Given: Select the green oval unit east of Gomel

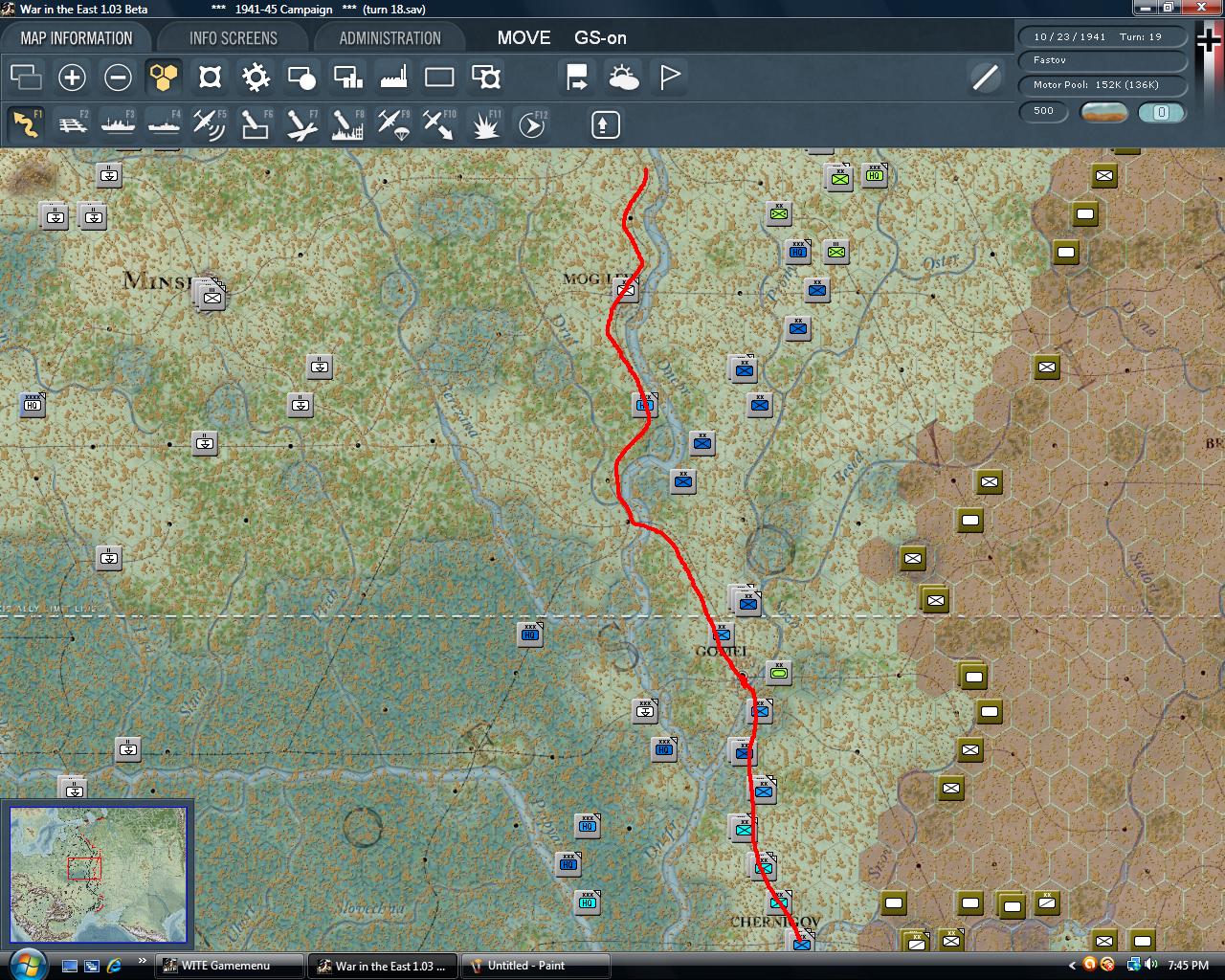Looking at the screenshot, I should (x=778, y=673).
